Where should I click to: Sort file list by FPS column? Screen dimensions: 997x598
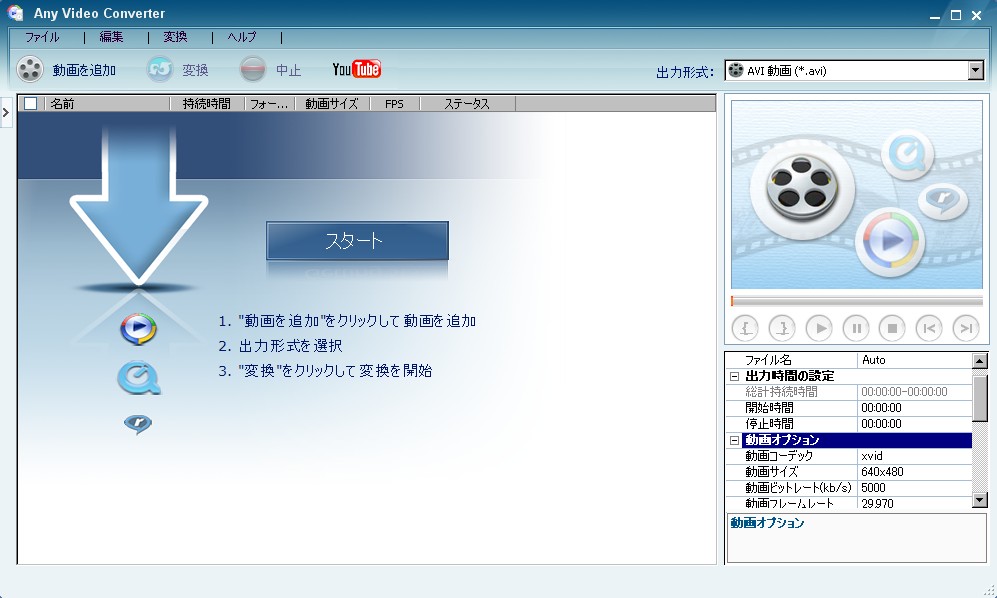click(x=395, y=103)
